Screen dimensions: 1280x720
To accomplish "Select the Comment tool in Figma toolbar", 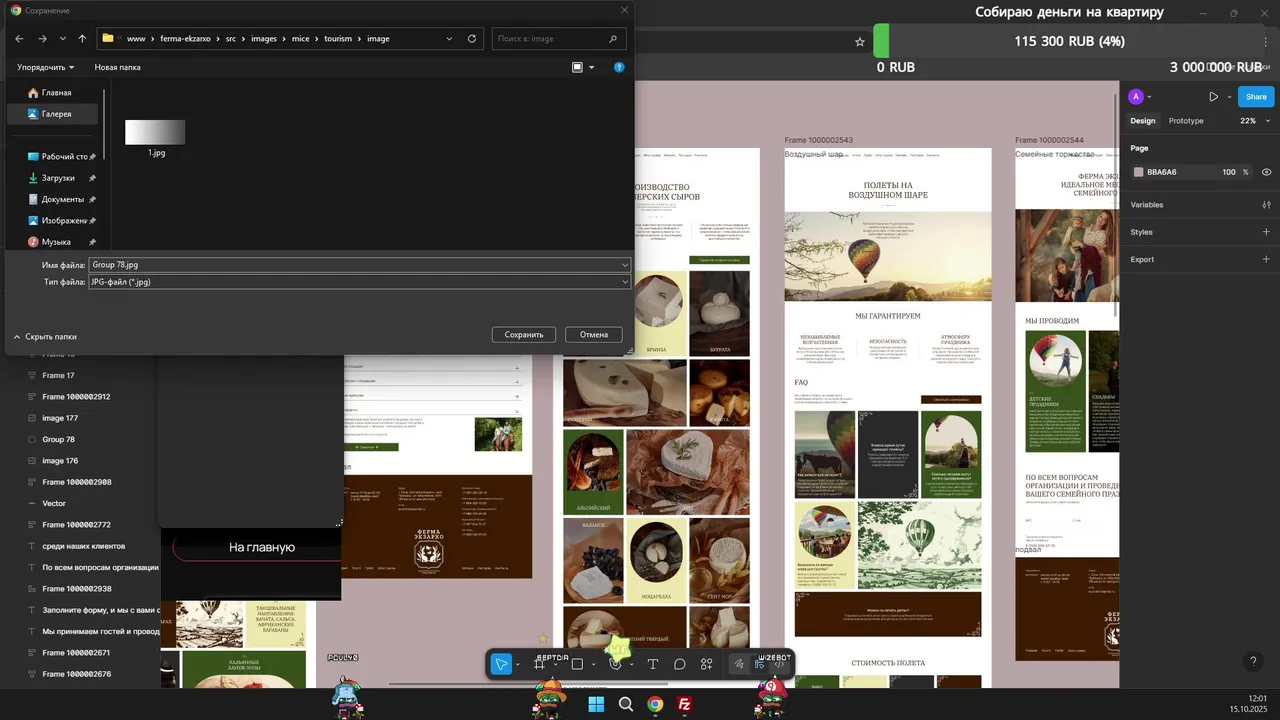I will pos(680,664).
